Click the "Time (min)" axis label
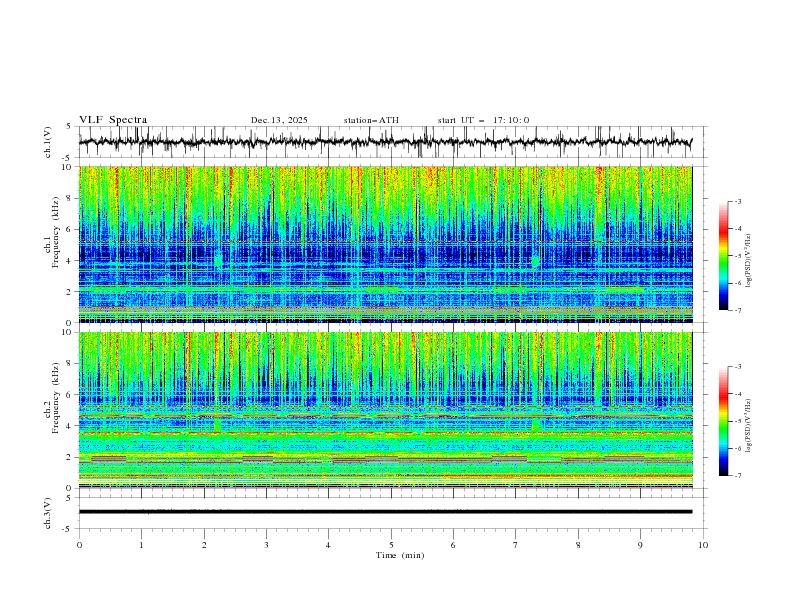The height and width of the screenshot is (612, 792). coord(400,555)
